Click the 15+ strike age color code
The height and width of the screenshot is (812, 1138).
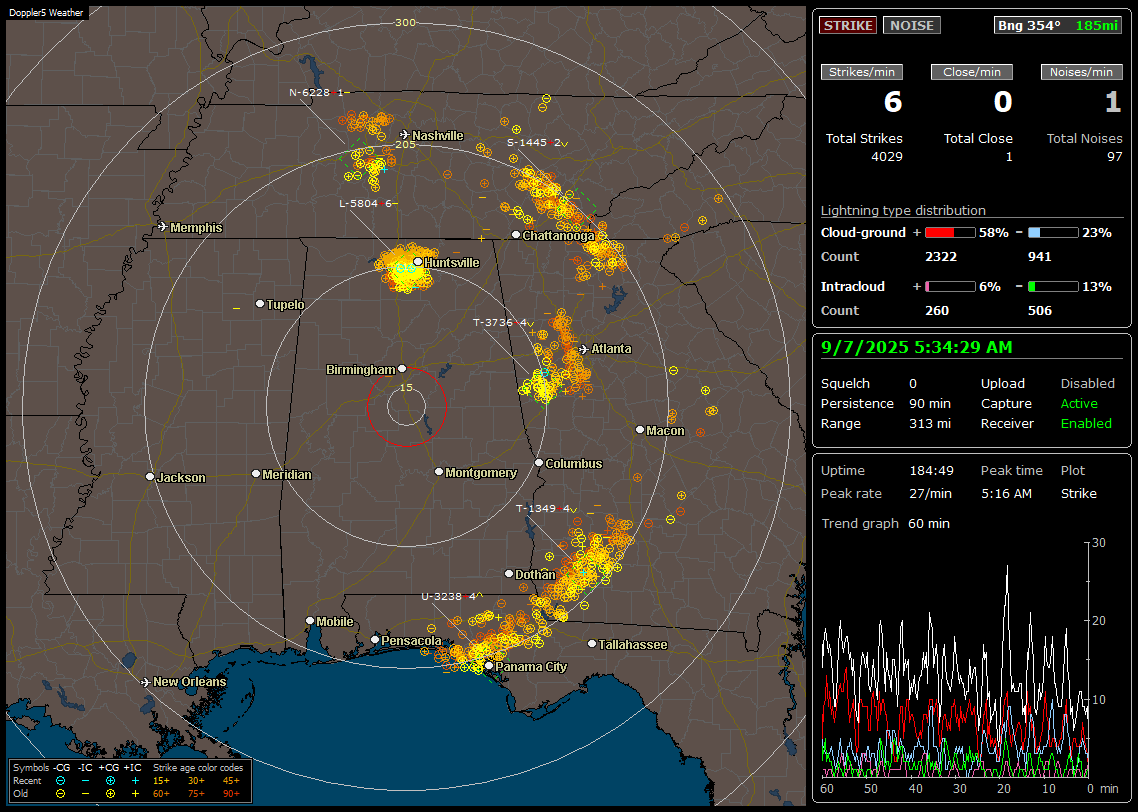click(x=161, y=781)
